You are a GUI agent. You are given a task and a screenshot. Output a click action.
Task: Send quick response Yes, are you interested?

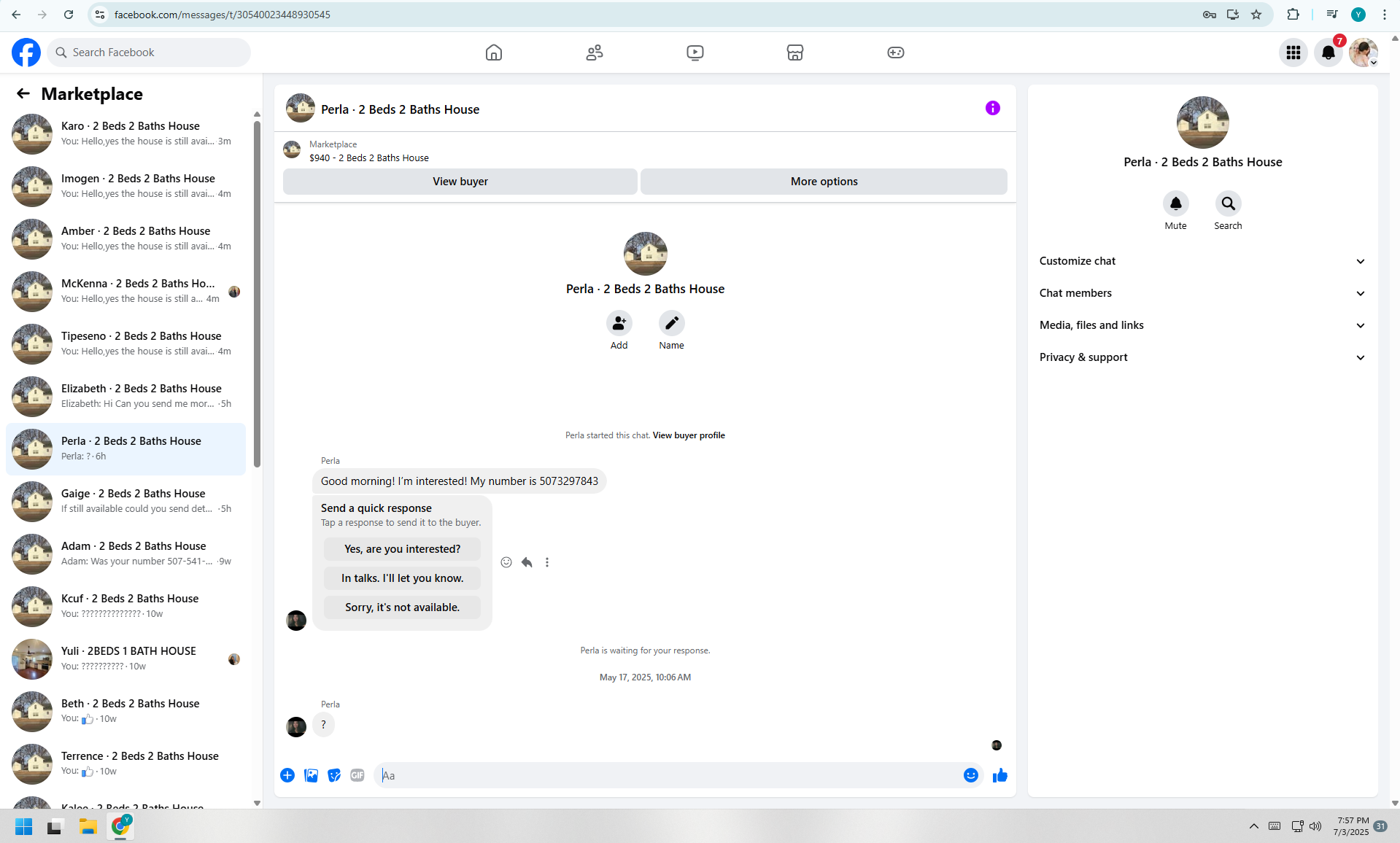[x=402, y=549]
